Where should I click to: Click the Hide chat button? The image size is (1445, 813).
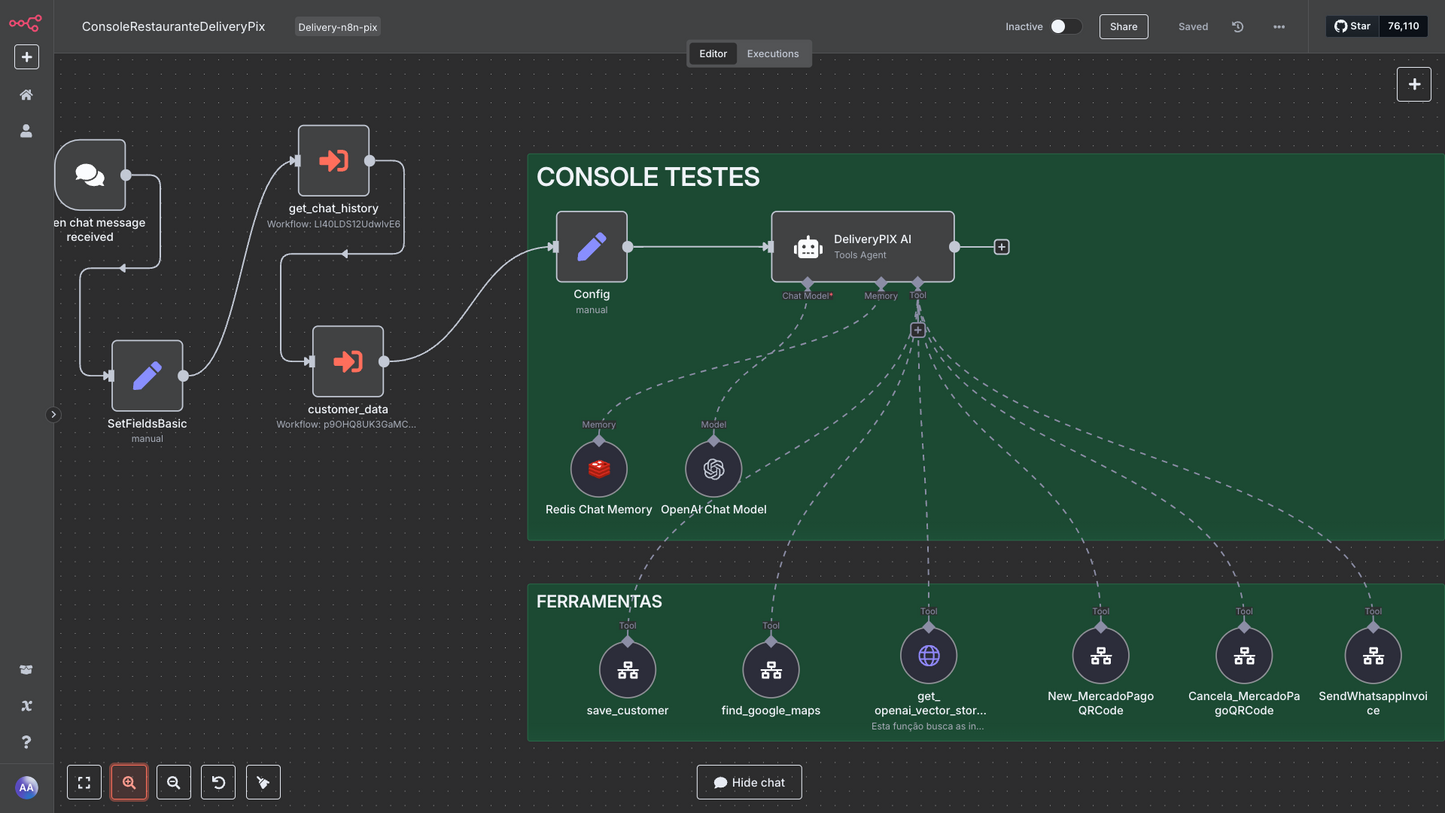point(749,782)
